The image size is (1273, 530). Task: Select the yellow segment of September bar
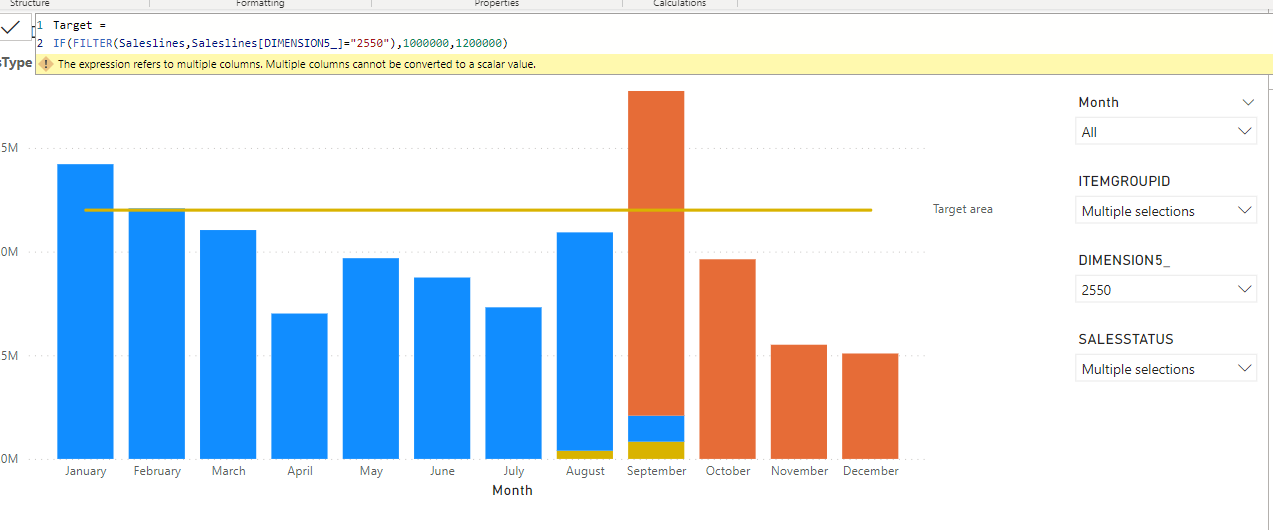656,450
